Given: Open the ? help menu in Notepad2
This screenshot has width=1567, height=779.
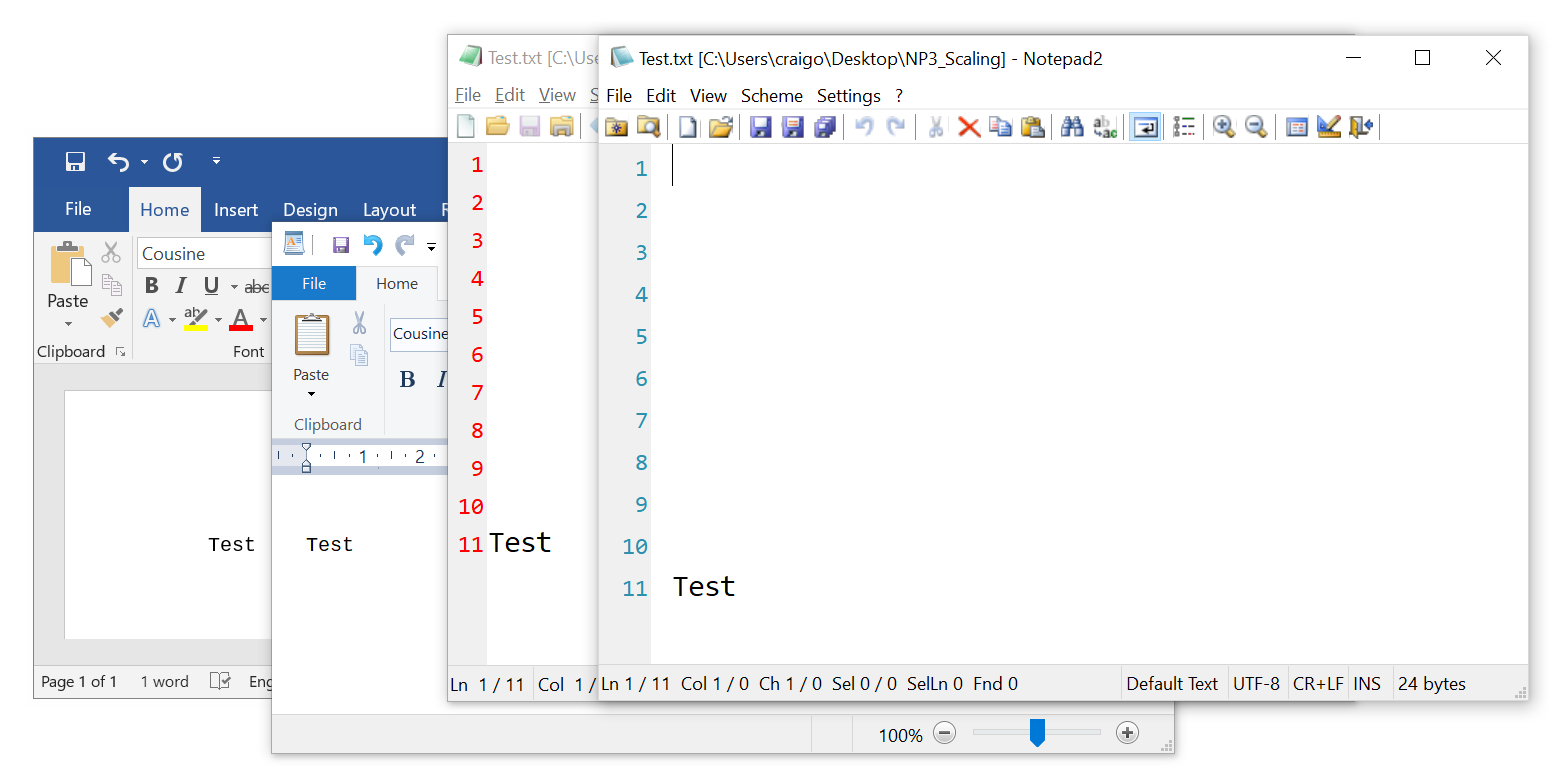Looking at the screenshot, I should pos(899,96).
